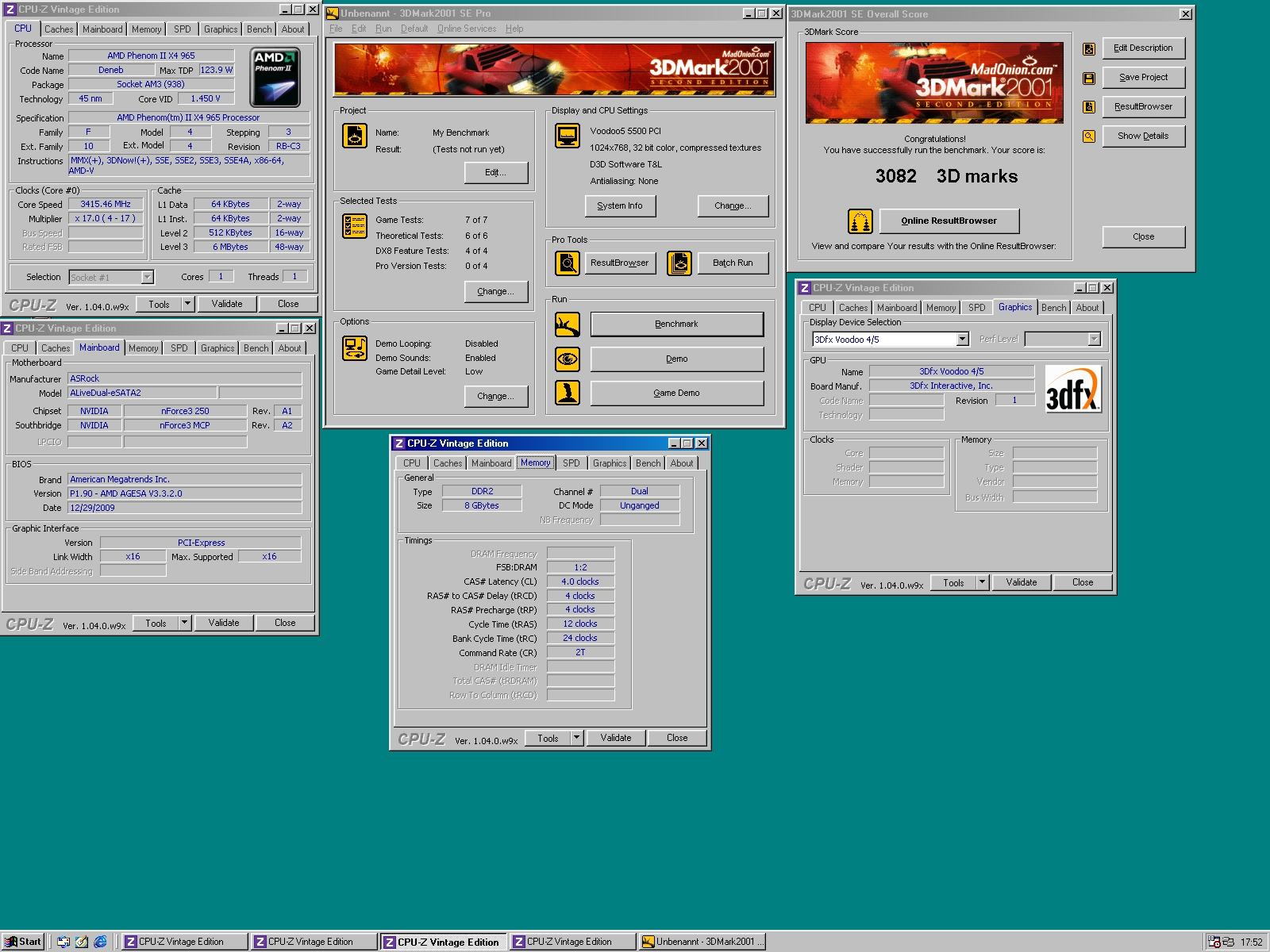
Task: Switch to Graphics tab in CPU window
Action: tap(221, 29)
